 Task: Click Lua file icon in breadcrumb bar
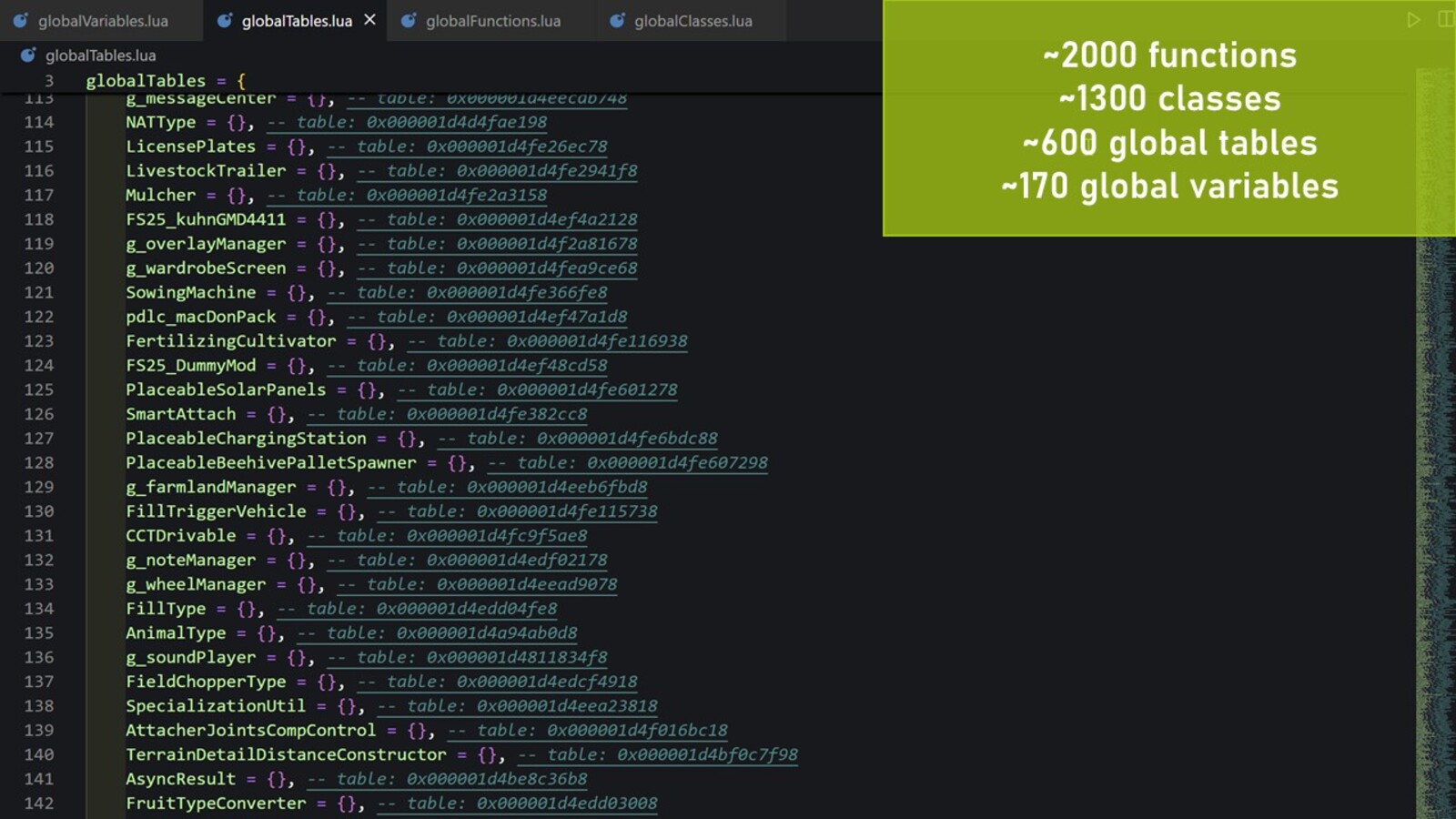point(28,56)
